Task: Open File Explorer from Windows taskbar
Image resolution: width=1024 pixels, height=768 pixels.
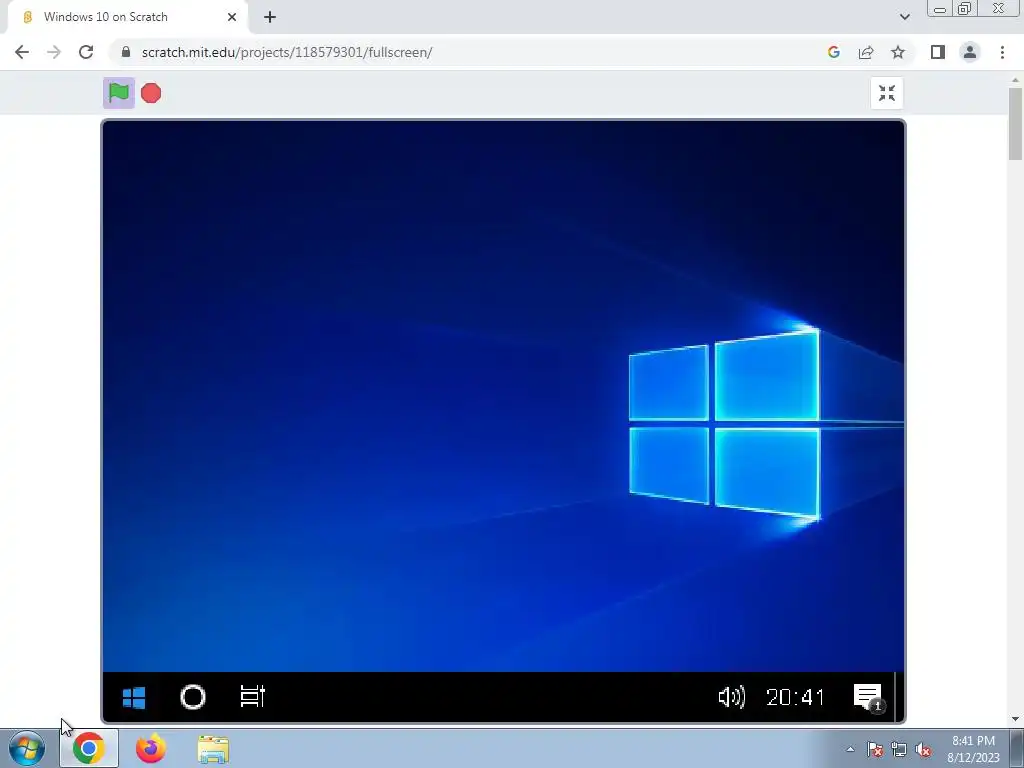Action: click(x=213, y=749)
